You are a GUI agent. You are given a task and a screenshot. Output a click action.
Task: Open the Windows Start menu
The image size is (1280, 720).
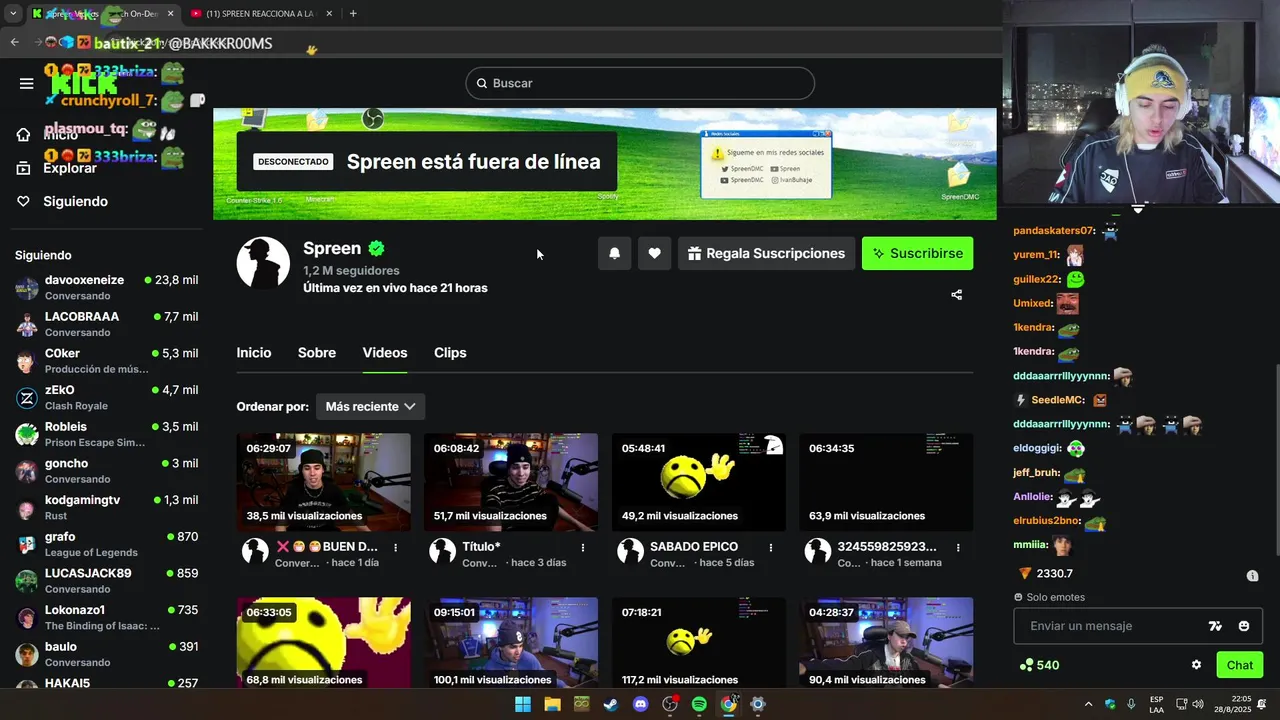click(523, 704)
